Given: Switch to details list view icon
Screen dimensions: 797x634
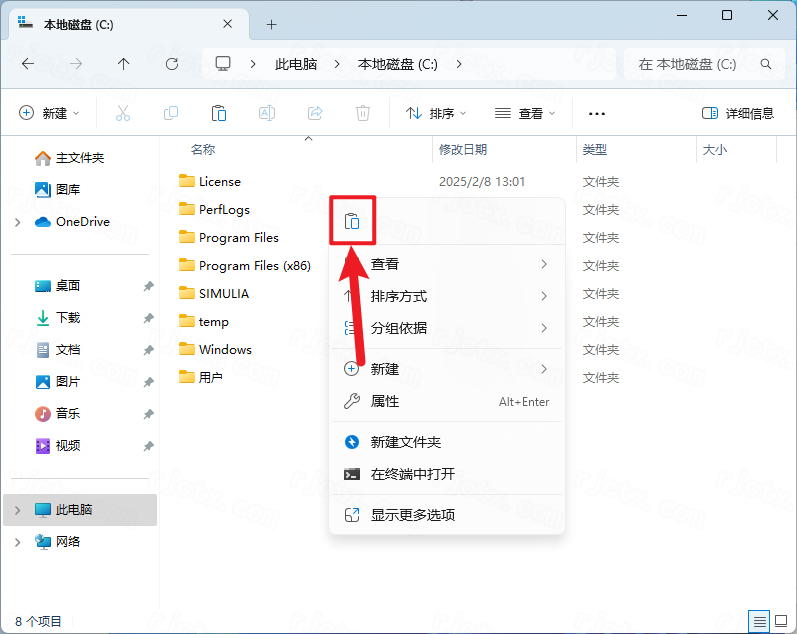Looking at the screenshot, I should [760, 620].
